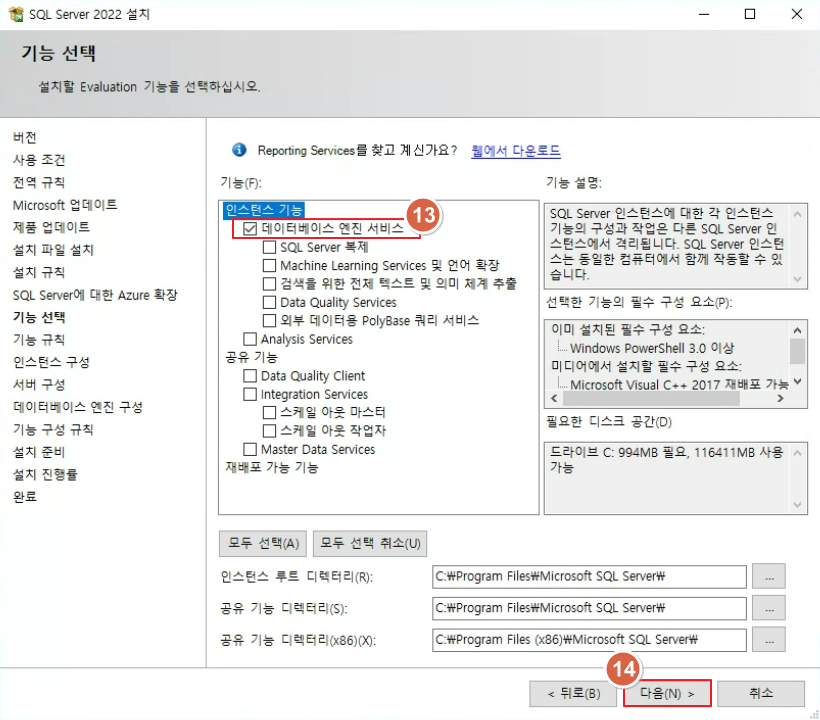
Task: Click the Windows PowerShell 3.0 이상 prerequisite item
Action: pyautogui.click(x=652, y=348)
